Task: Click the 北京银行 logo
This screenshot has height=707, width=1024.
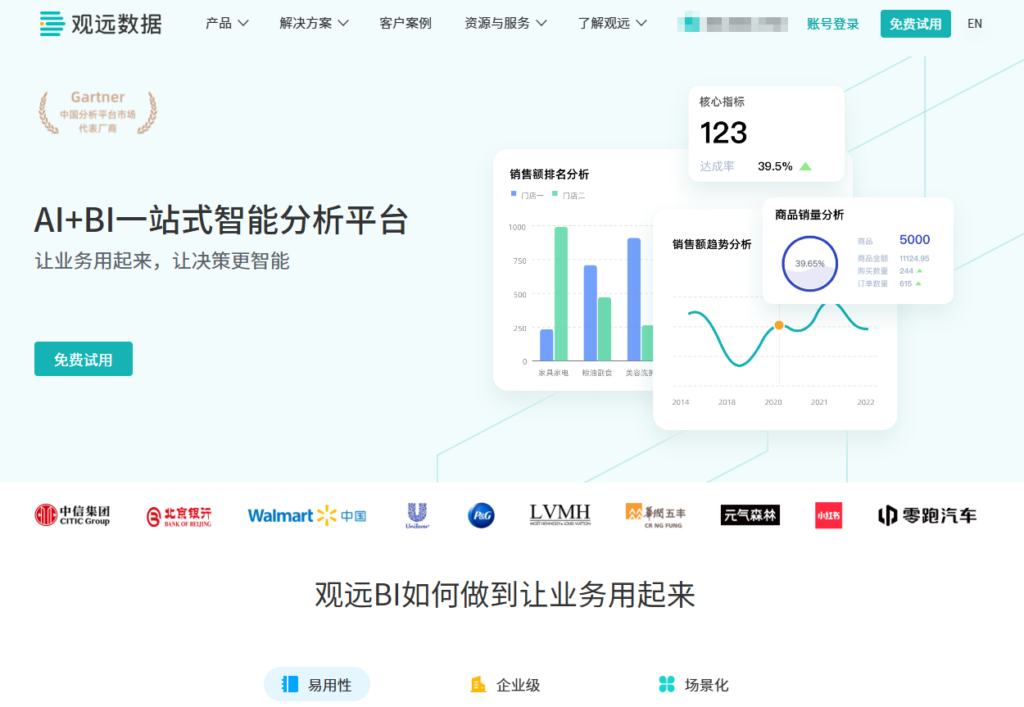Action: pos(179,516)
